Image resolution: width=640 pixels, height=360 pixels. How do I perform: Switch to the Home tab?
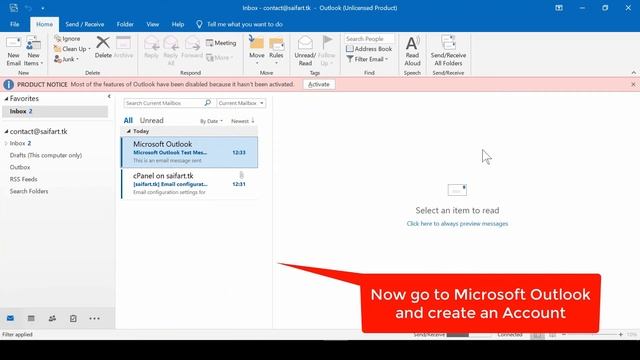pyautogui.click(x=44, y=24)
